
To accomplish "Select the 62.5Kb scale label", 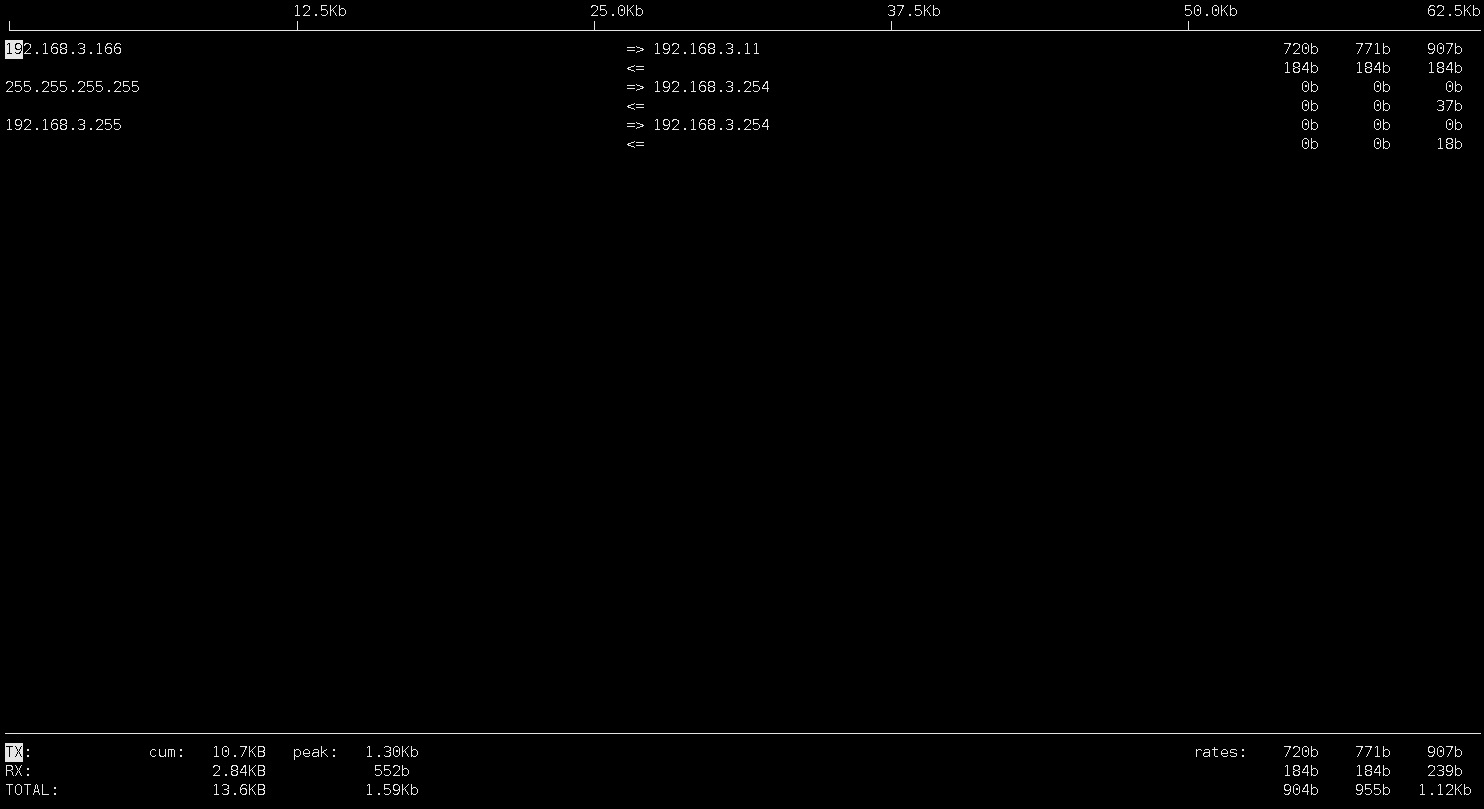I will point(1451,11).
